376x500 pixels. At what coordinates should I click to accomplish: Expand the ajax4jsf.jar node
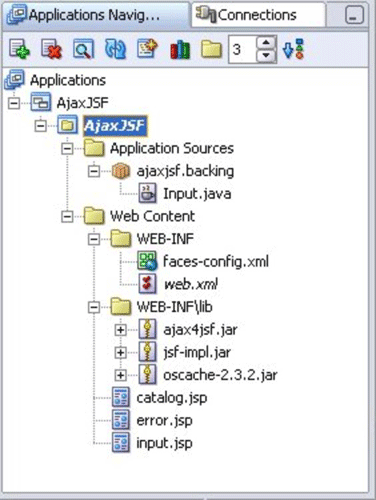tap(120, 330)
